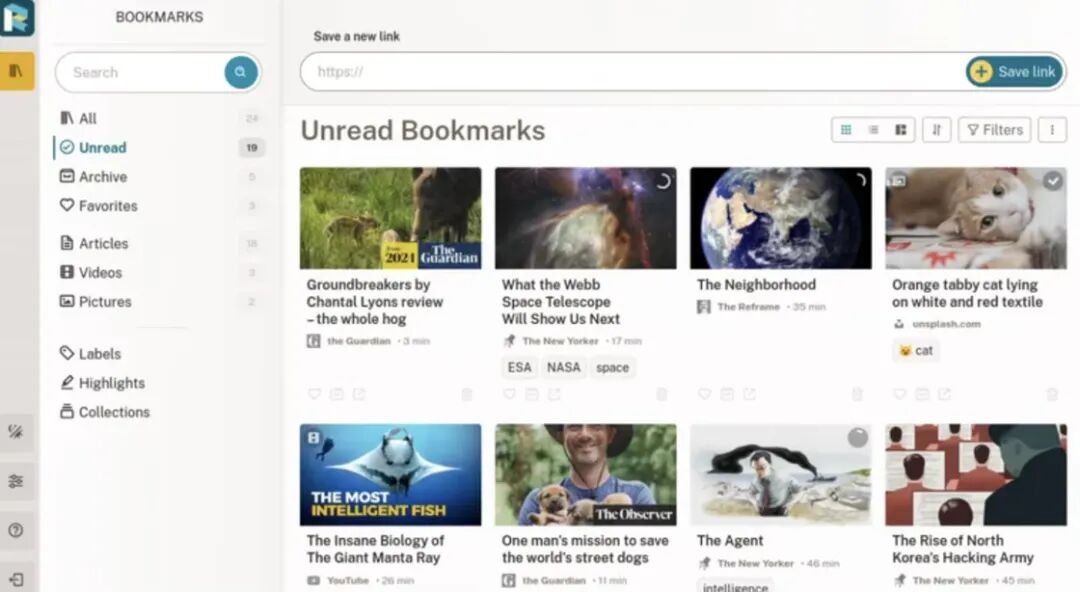Screen dimensions: 1080x592
Task: Click the space label tag
Action: pyautogui.click(x=612, y=367)
